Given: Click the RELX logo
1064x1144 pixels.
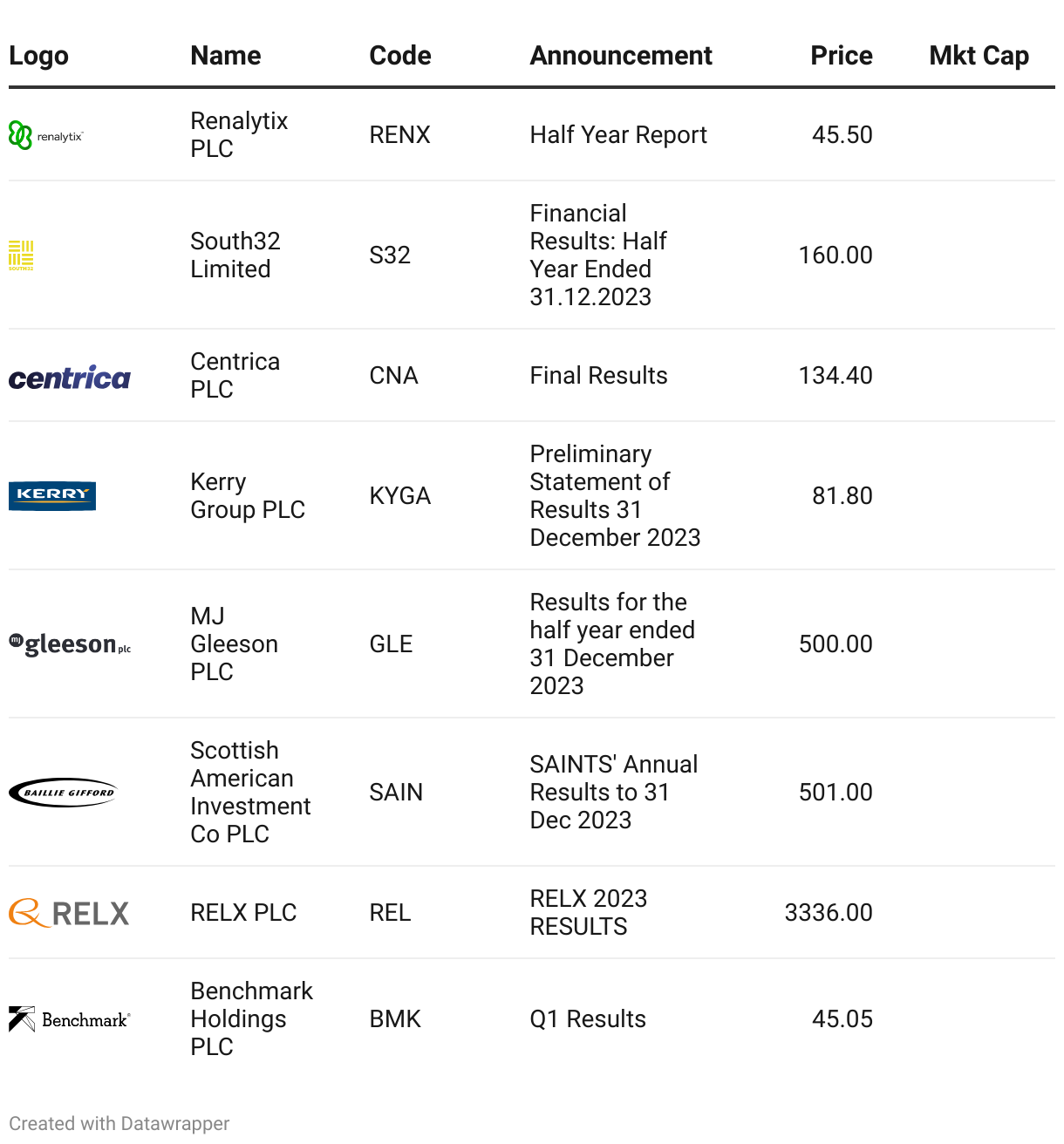Looking at the screenshot, I should pyautogui.click(x=69, y=913).
